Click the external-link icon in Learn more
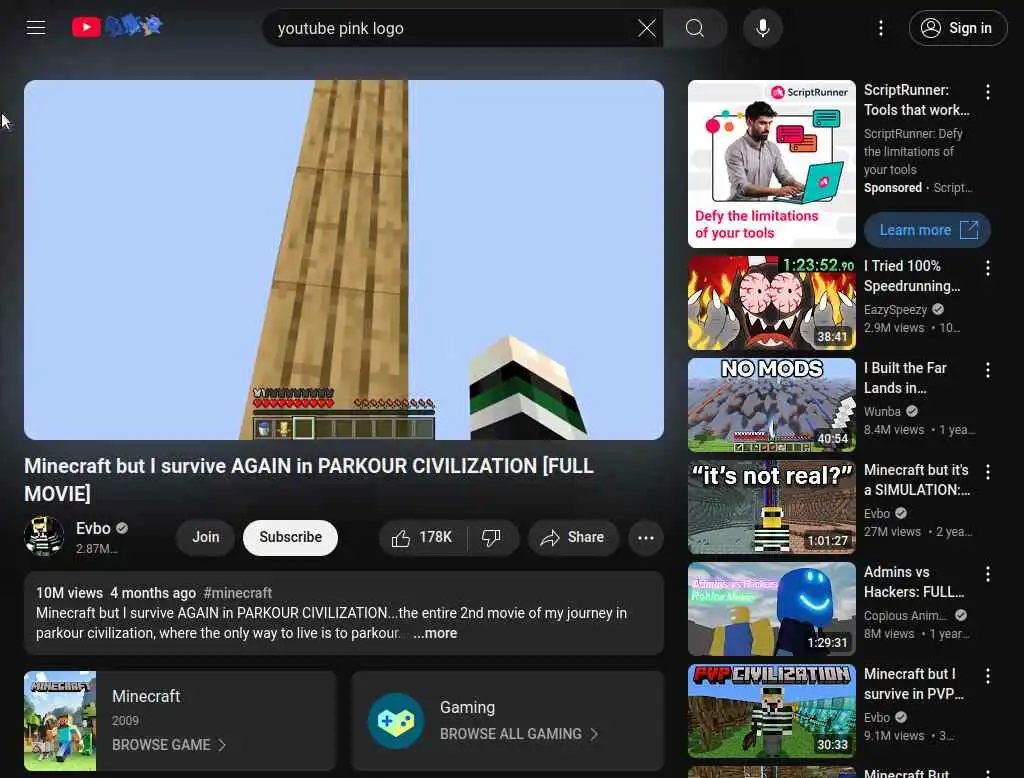1024x778 pixels. click(969, 230)
